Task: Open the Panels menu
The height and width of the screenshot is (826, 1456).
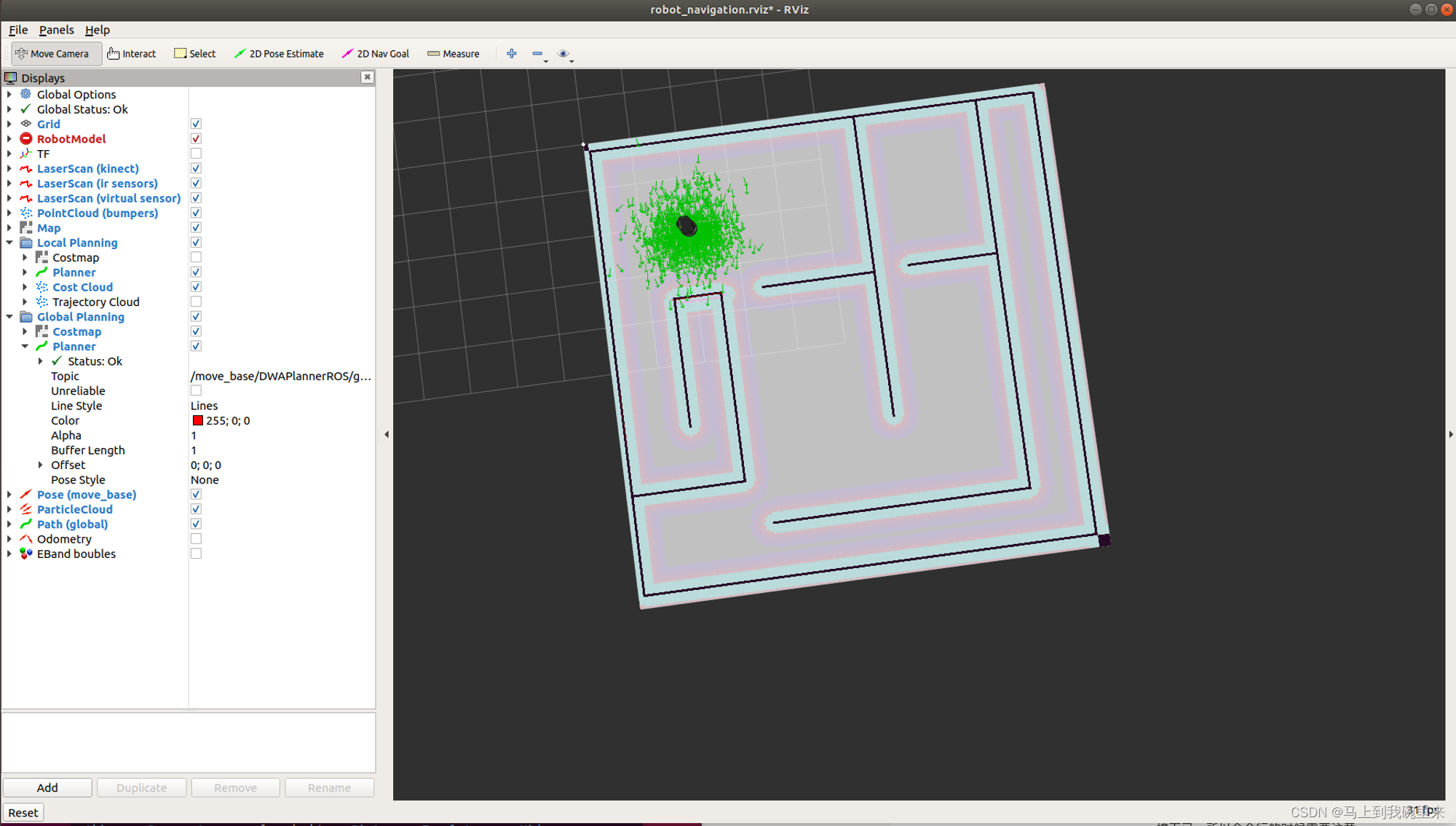Action: point(55,29)
